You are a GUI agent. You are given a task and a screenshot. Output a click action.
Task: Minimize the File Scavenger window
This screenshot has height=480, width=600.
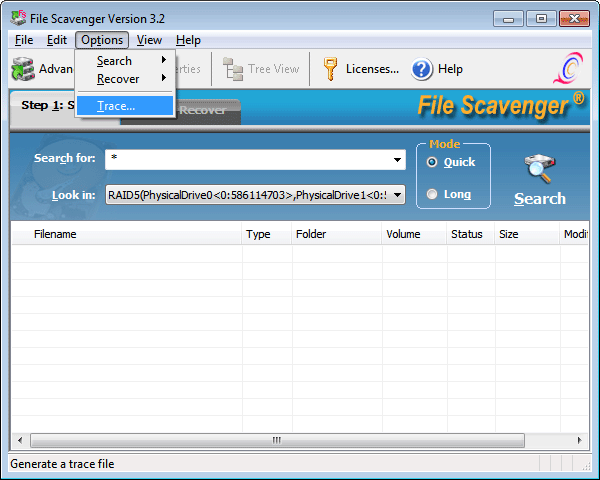point(508,19)
